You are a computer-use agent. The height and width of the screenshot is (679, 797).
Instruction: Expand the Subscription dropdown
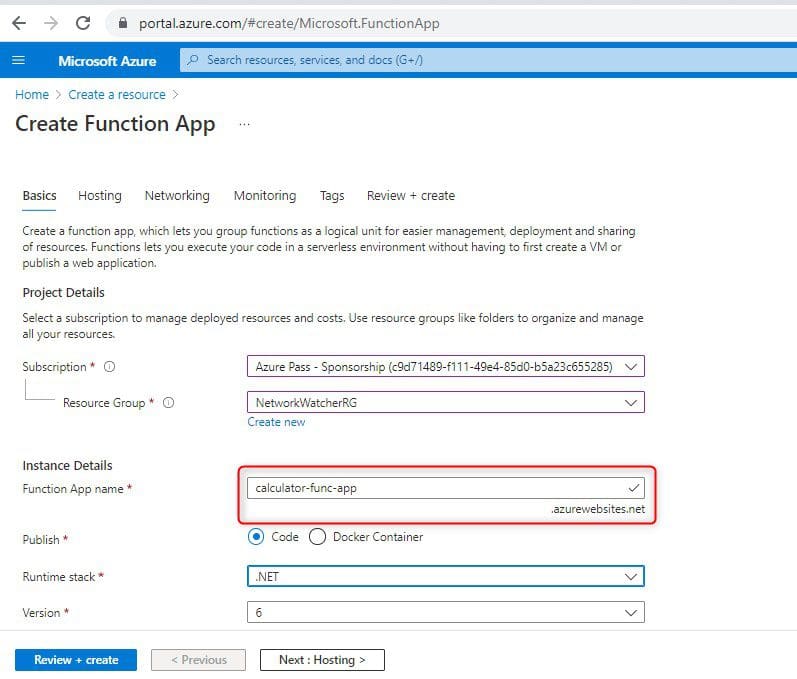446,366
